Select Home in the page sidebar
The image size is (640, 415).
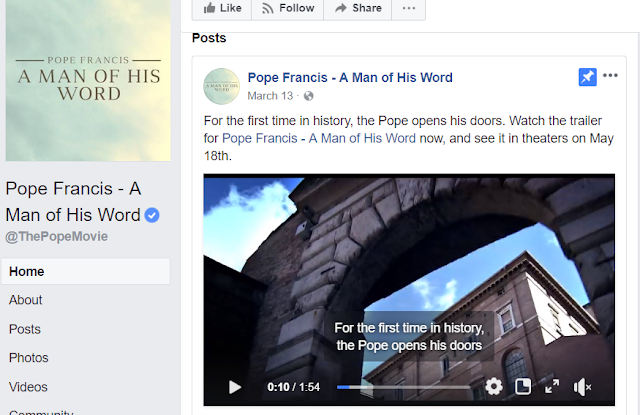tap(86, 271)
